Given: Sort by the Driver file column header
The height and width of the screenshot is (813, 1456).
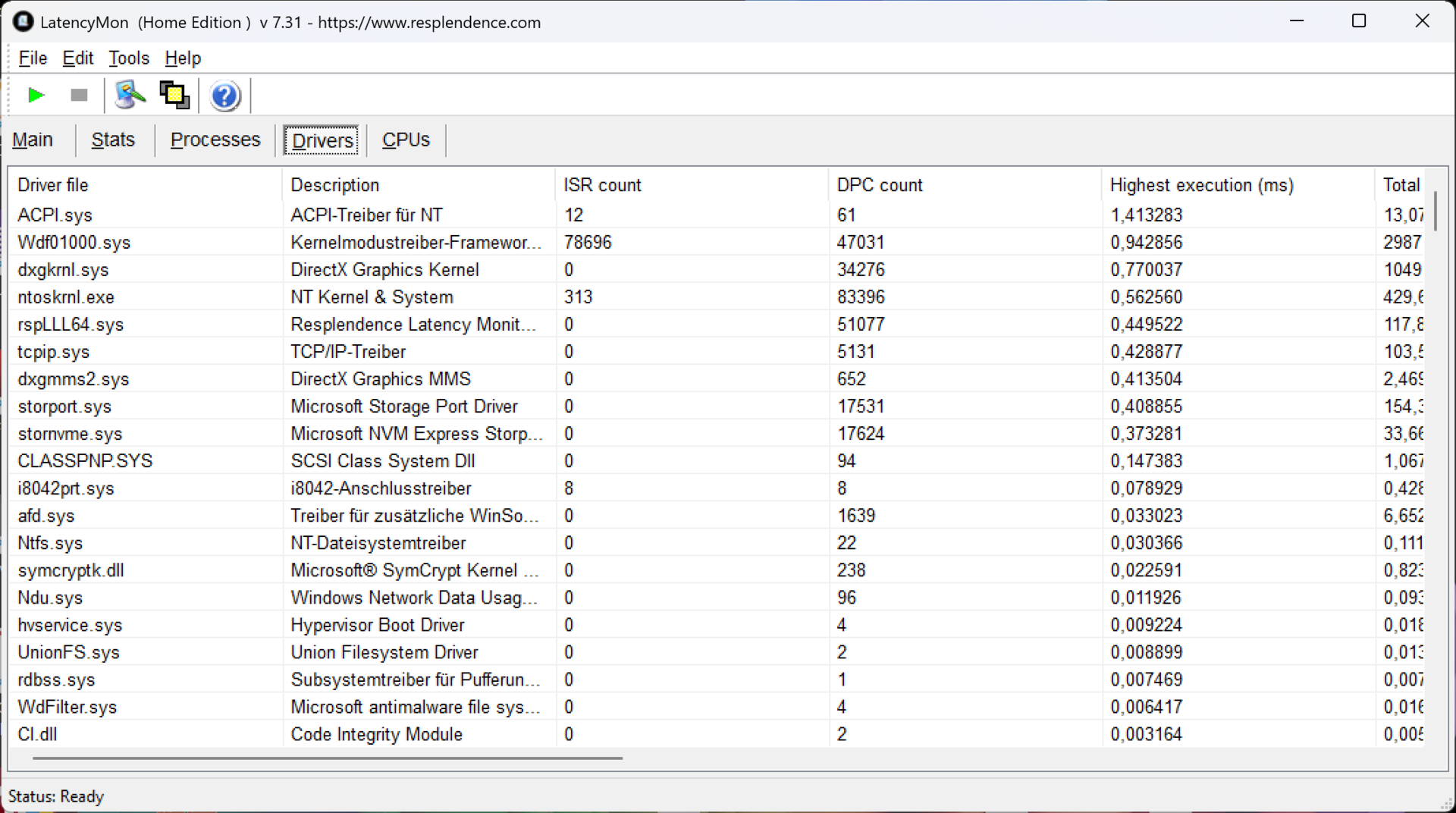Looking at the screenshot, I should pos(53,185).
